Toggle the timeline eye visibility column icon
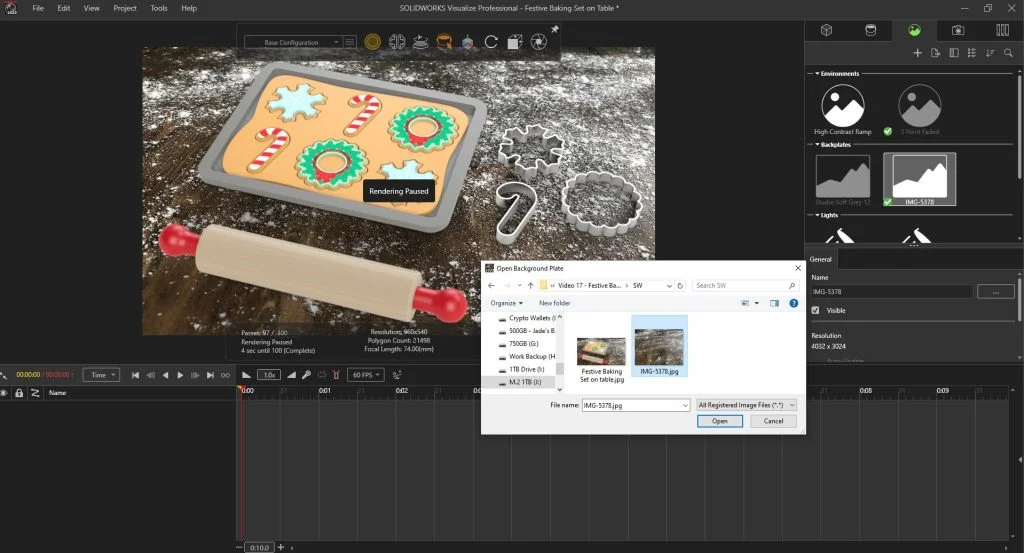 coord(4,393)
